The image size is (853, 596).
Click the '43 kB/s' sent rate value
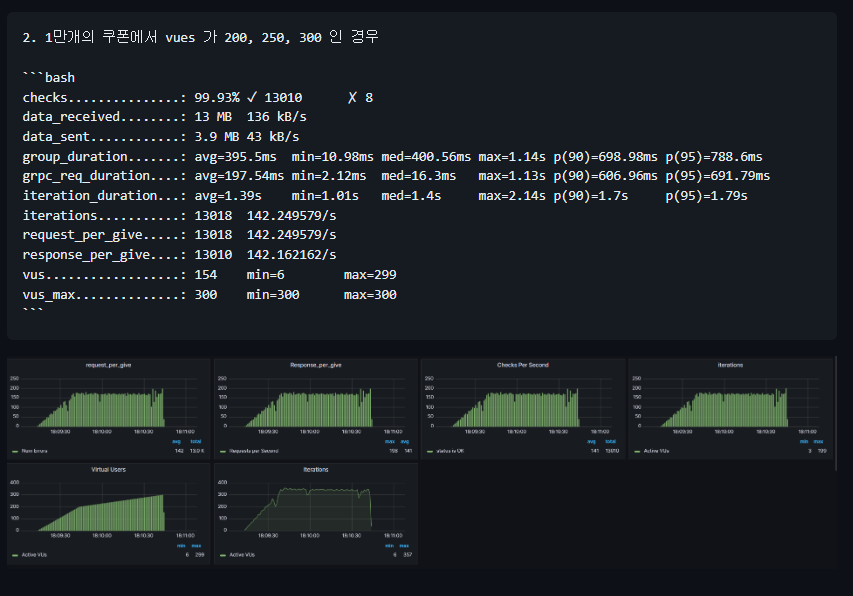click(273, 136)
